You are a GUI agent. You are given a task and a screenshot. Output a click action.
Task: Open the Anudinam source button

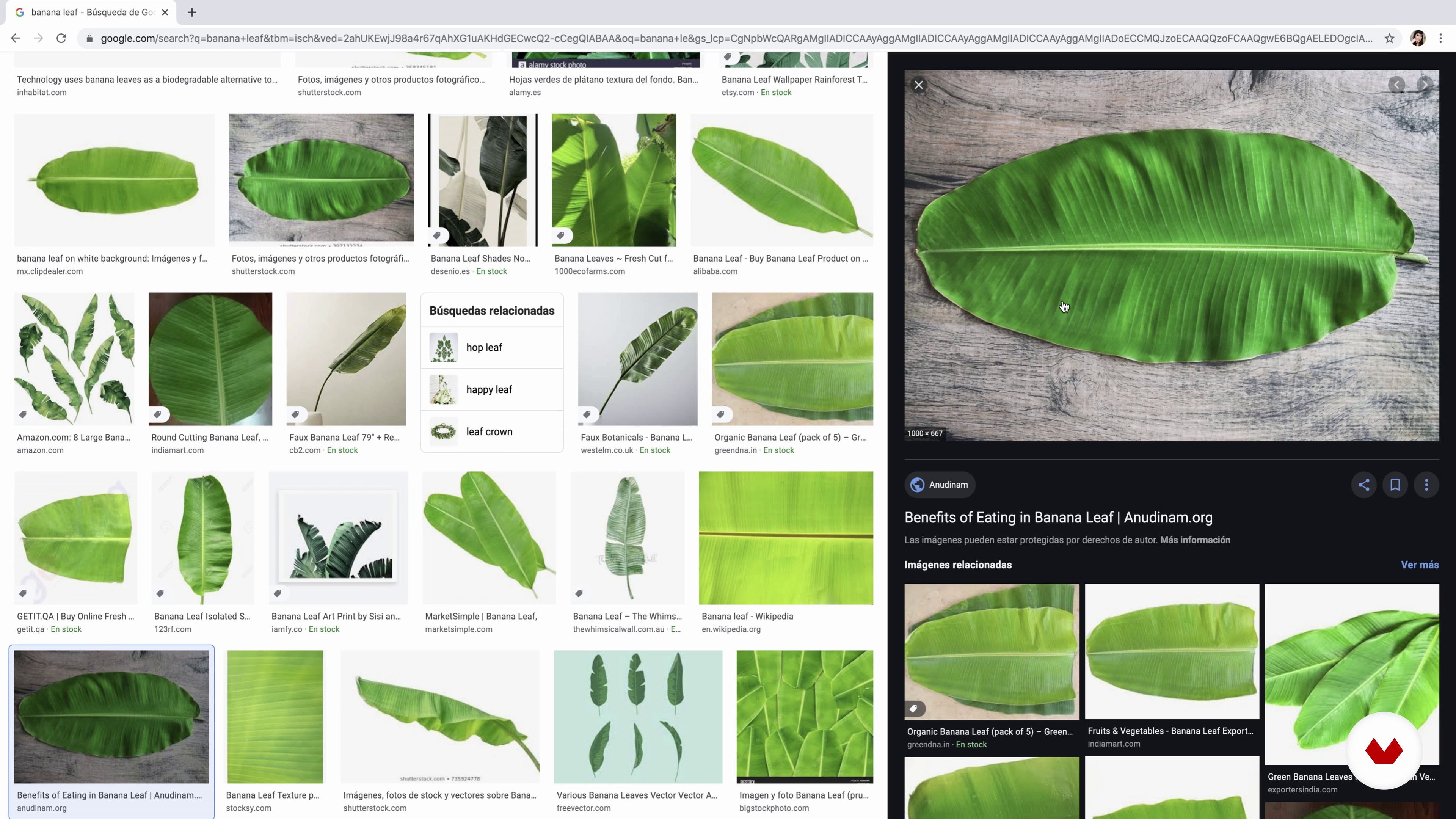point(940,485)
